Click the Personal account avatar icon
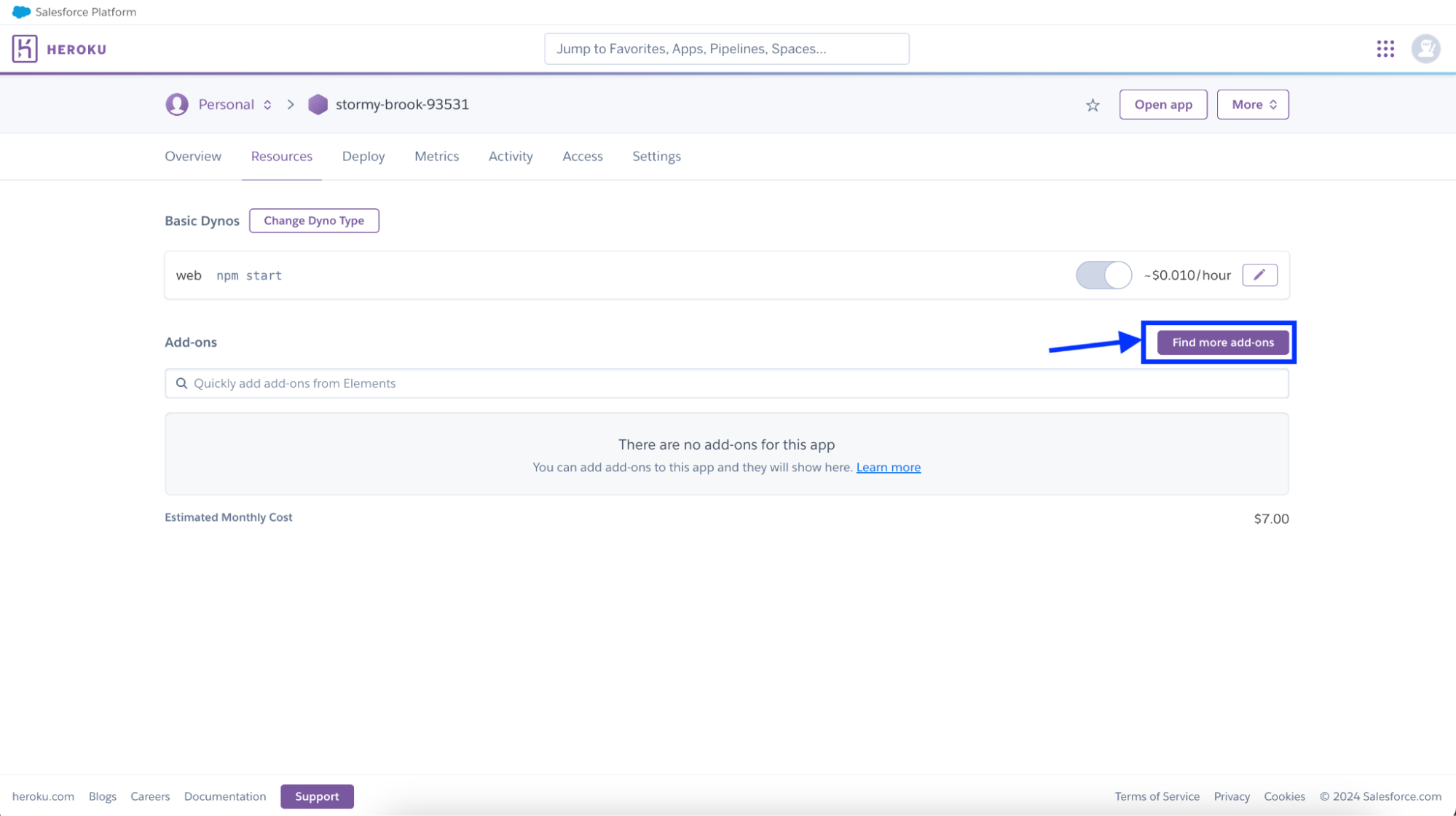Viewport: 1456px width, 816px height. tap(176, 105)
